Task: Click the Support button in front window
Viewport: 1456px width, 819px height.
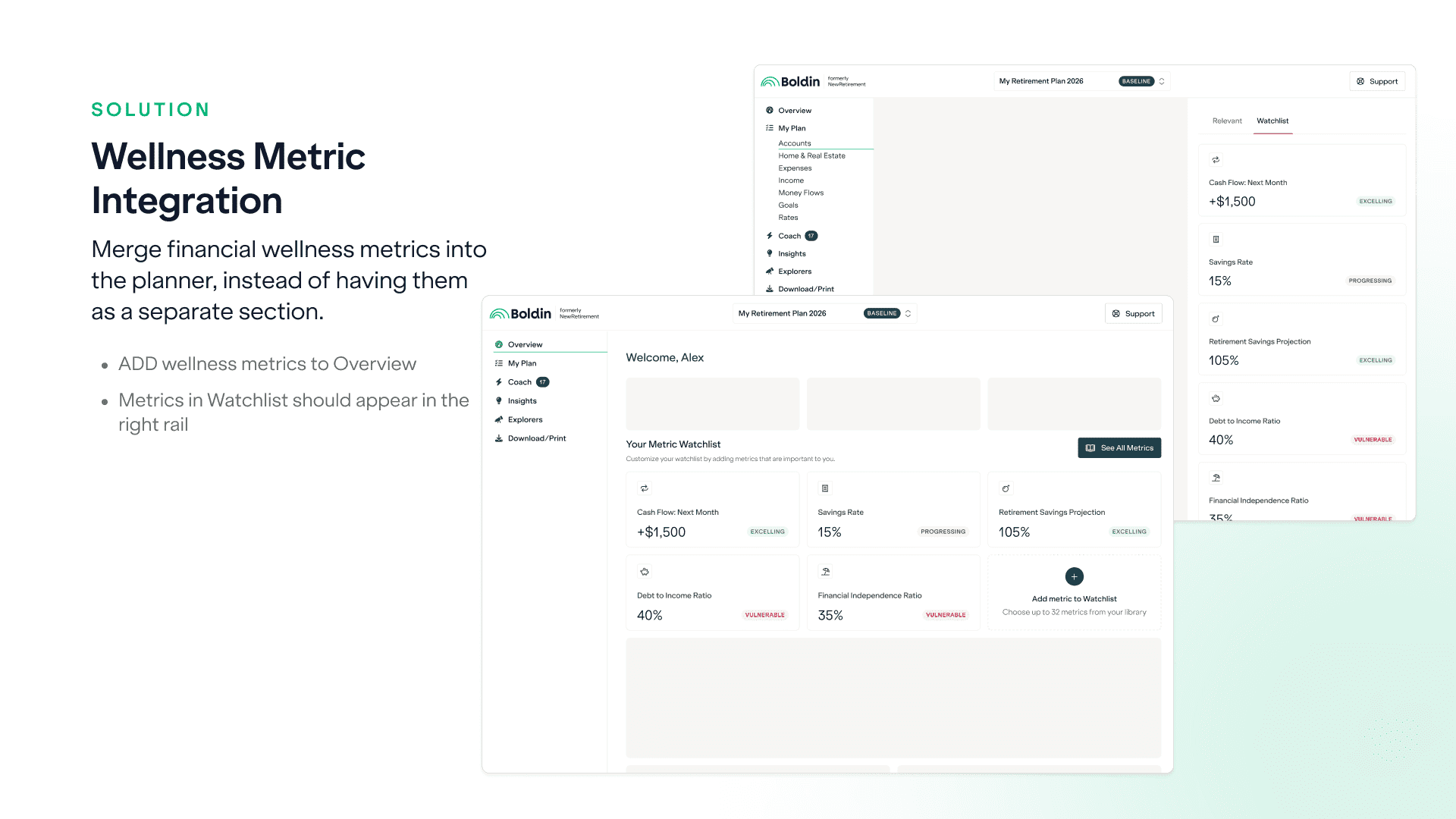Action: [1133, 313]
